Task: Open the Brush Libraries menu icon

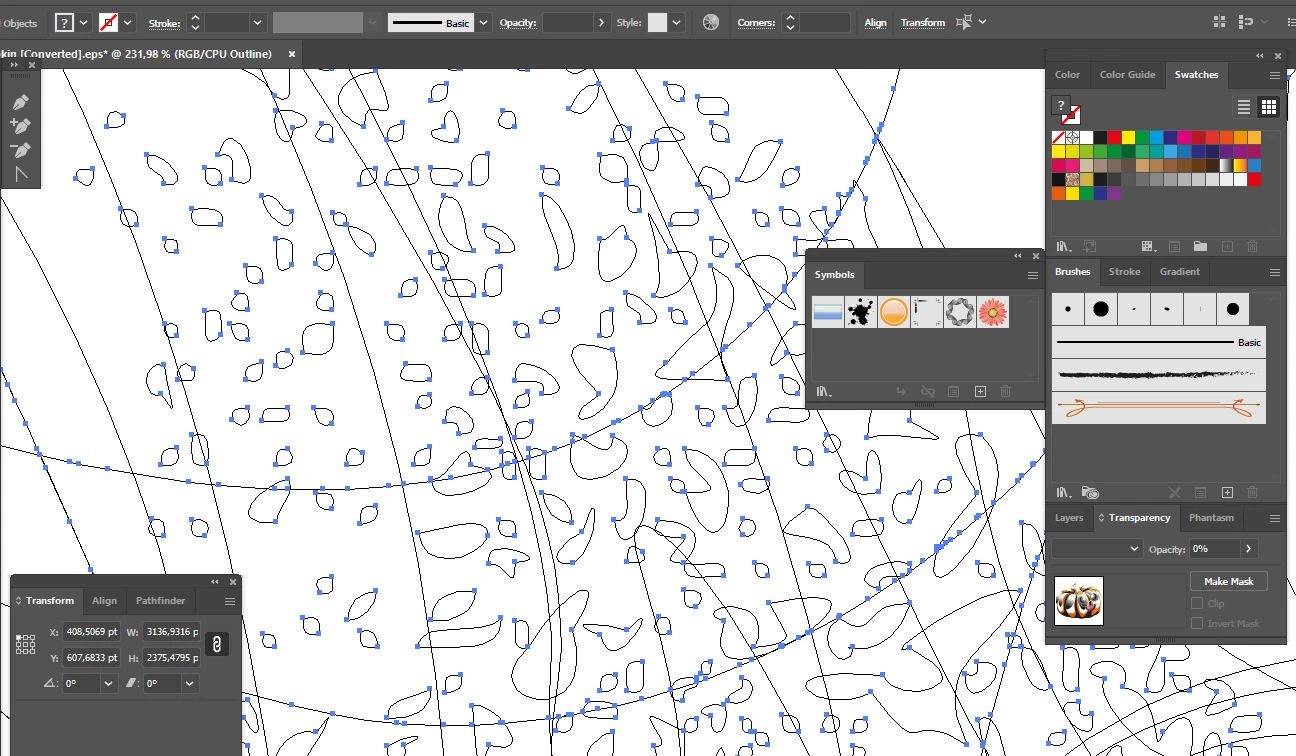Action: point(1065,492)
